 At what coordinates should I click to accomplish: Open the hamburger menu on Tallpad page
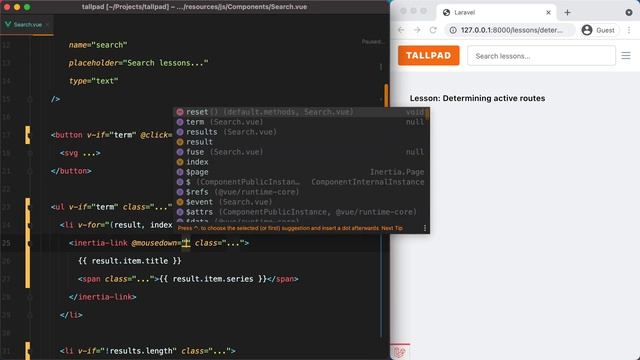626,56
